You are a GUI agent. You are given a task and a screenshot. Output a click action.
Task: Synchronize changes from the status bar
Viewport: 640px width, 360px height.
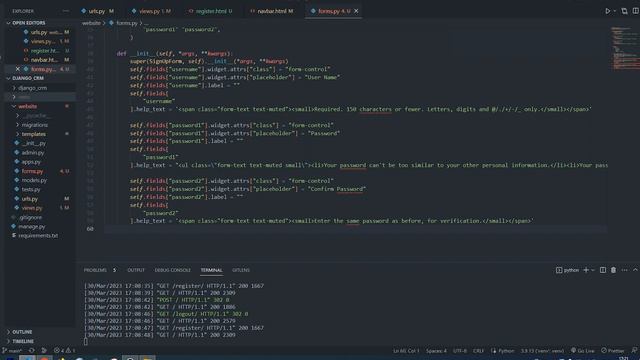point(31,351)
